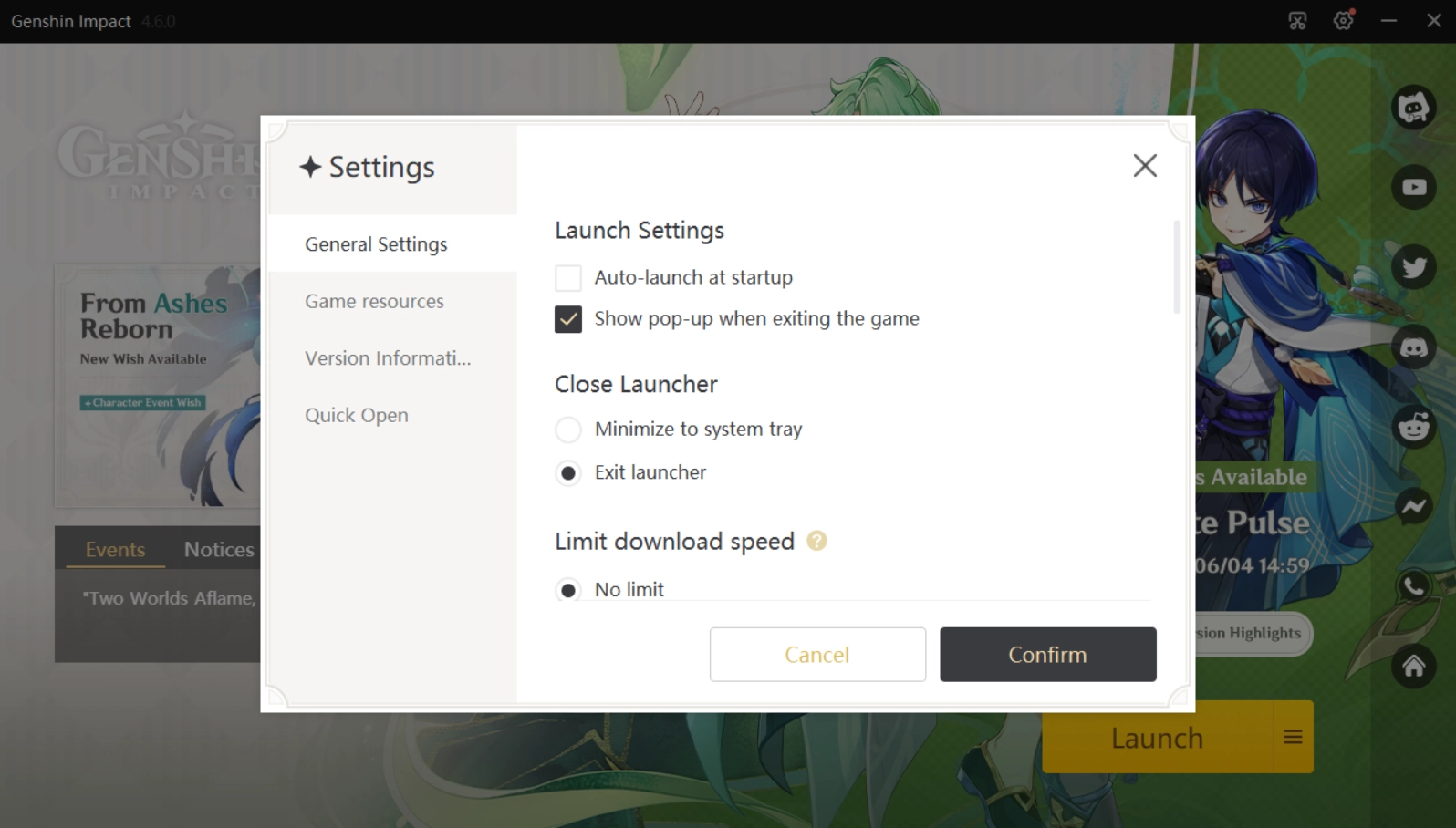Close the Genshin Impact launcher window
Image resolution: width=1456 pixels, height=828 pixels.
pos(1434,21)
